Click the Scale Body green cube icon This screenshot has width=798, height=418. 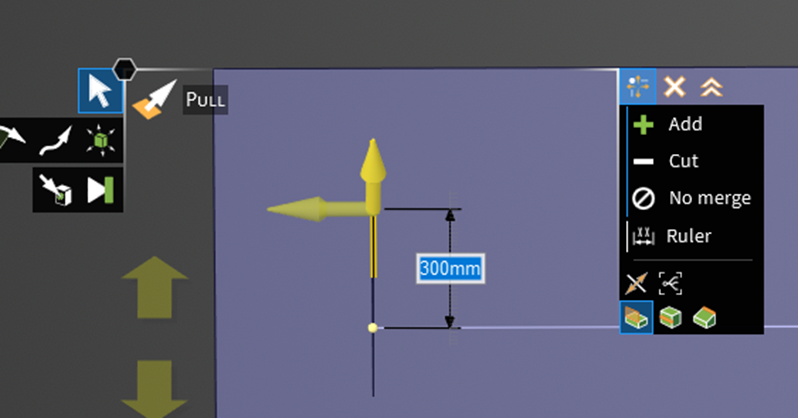pyautogui.click(x=101, y=140)
